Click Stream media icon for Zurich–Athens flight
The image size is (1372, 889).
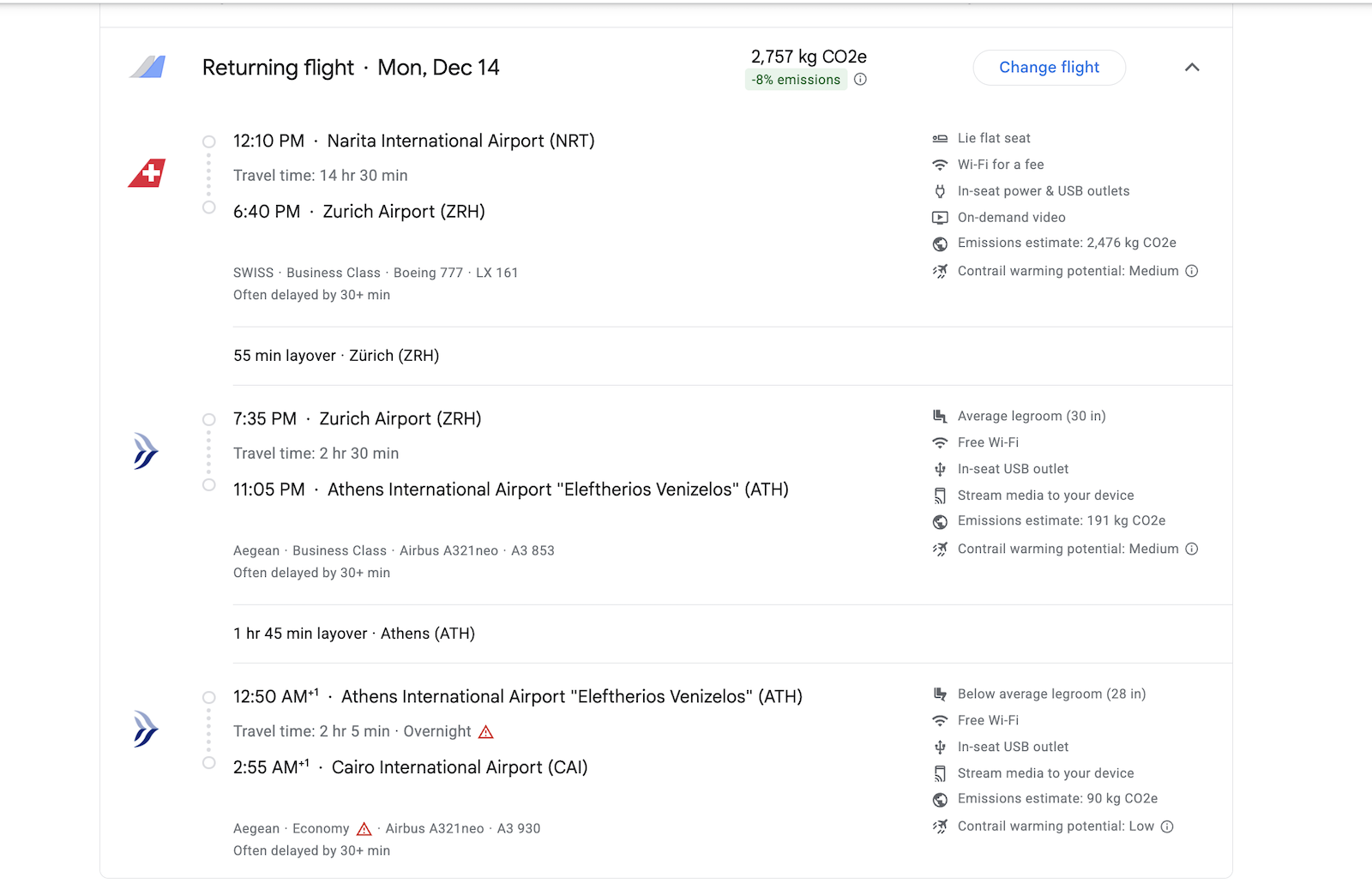click(x=940, y=496)
